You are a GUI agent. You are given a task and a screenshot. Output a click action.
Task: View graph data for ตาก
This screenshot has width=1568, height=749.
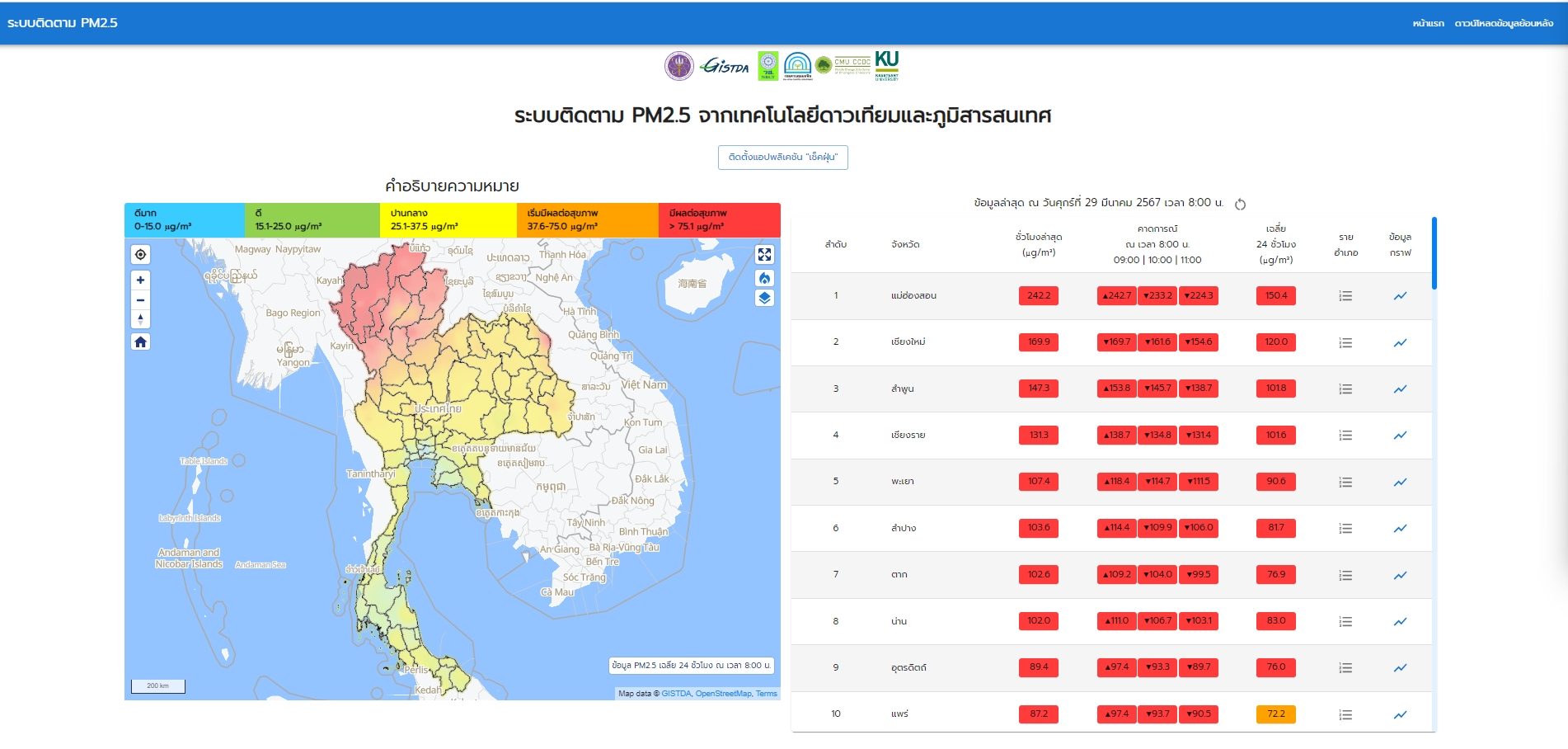(x=1400, y=575)
